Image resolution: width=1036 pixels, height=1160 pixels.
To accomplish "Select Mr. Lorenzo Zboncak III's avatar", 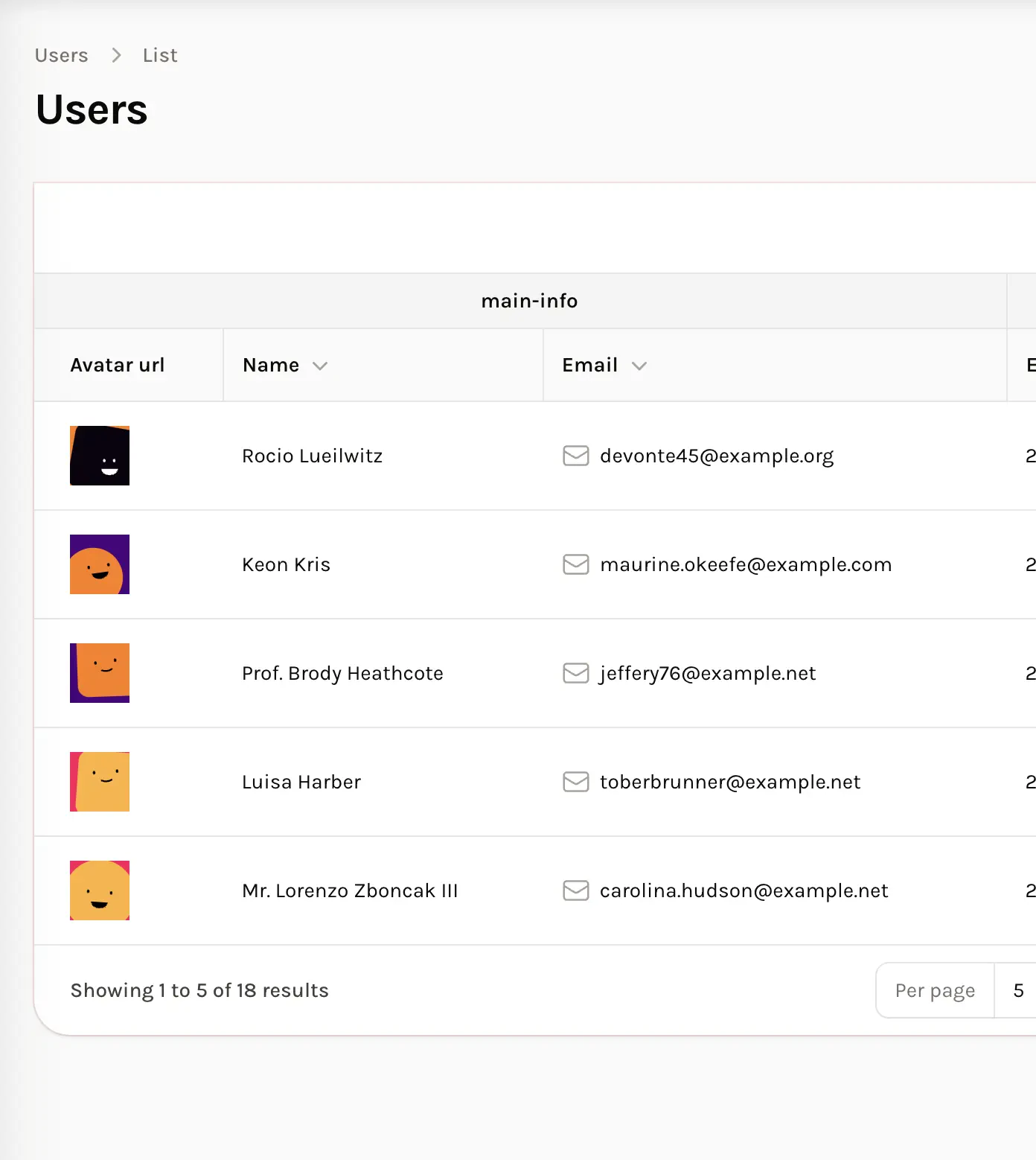I will 100,890.
